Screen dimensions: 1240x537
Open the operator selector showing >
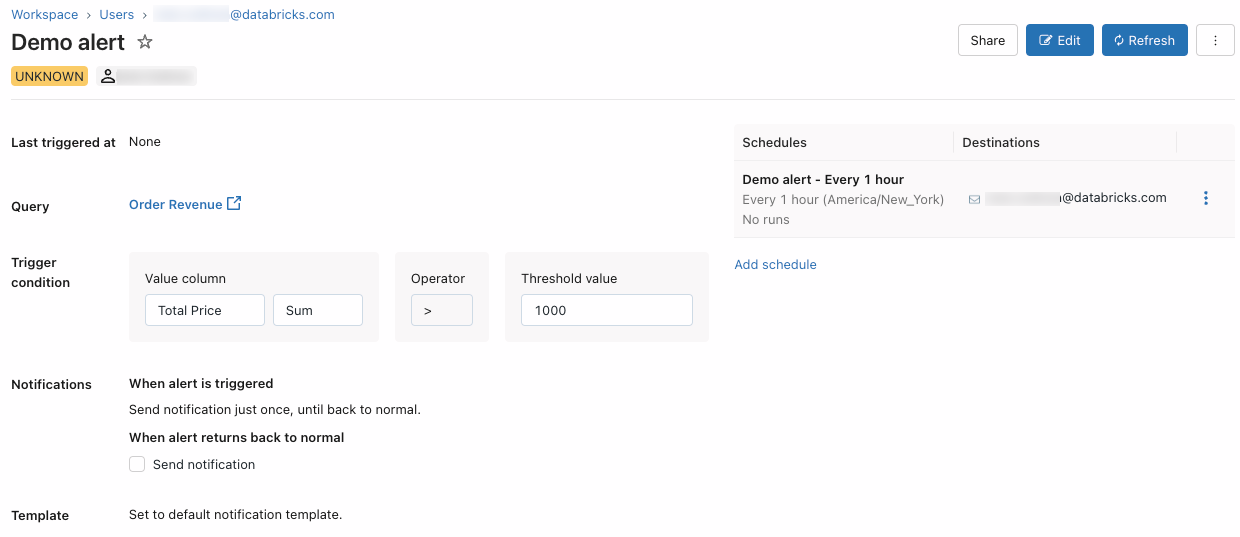coord(441,310)
